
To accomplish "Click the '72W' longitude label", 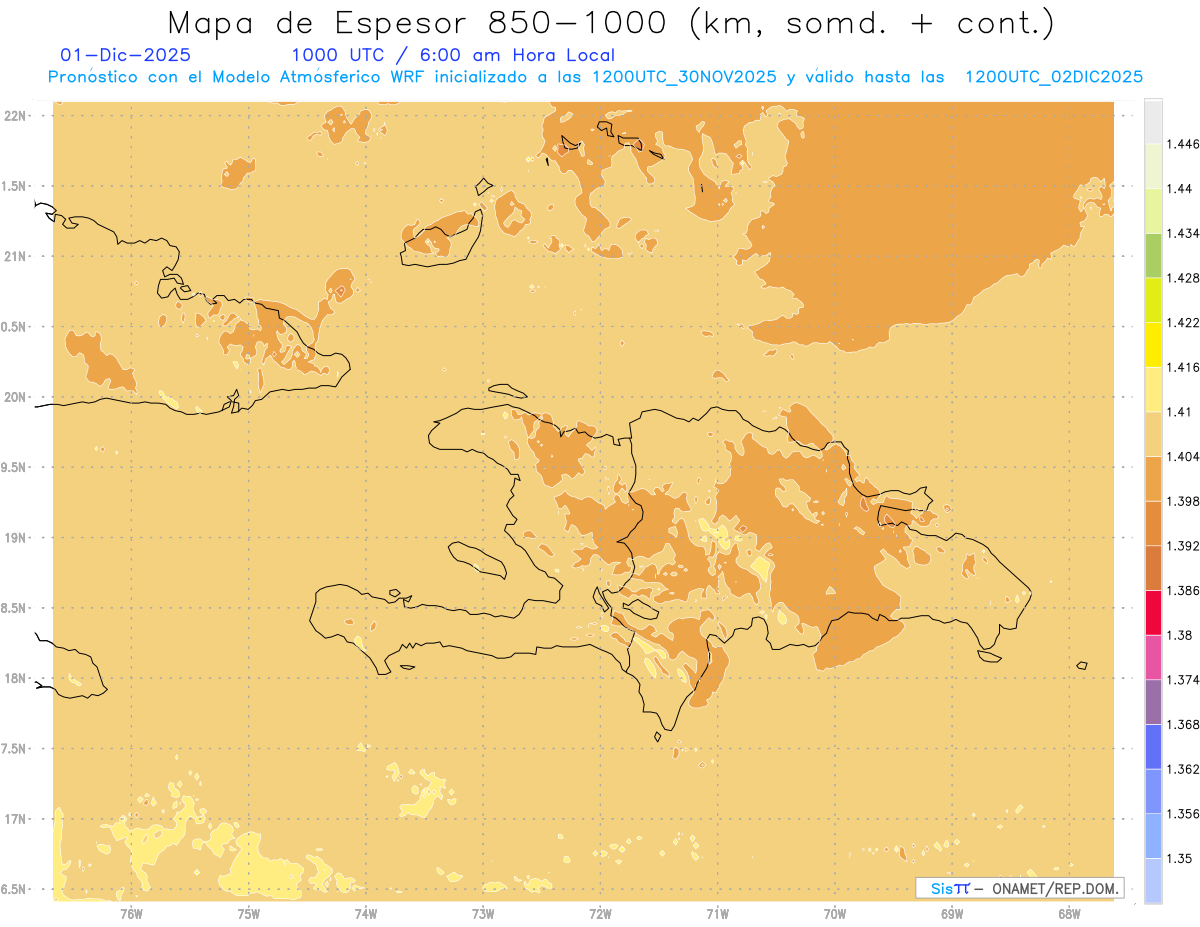I will click(600, 913).
